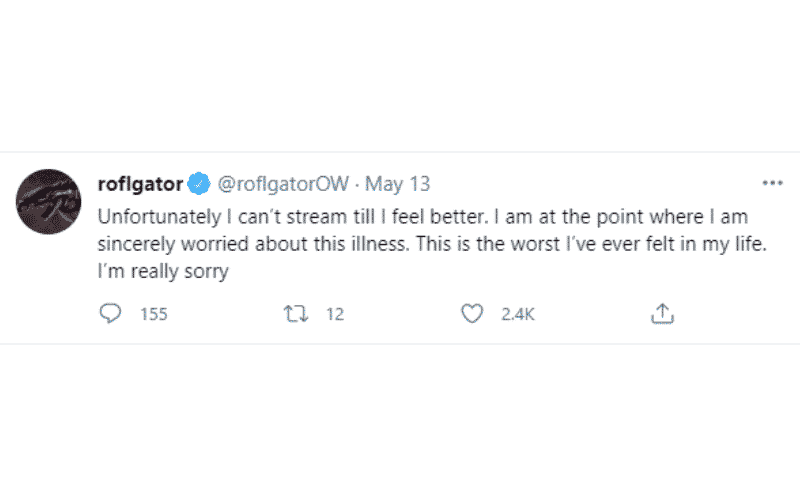This screenshot has width=800, height=500.
Task: Click the blue verified checkmark badge
Action: click(x=199, y=184)
